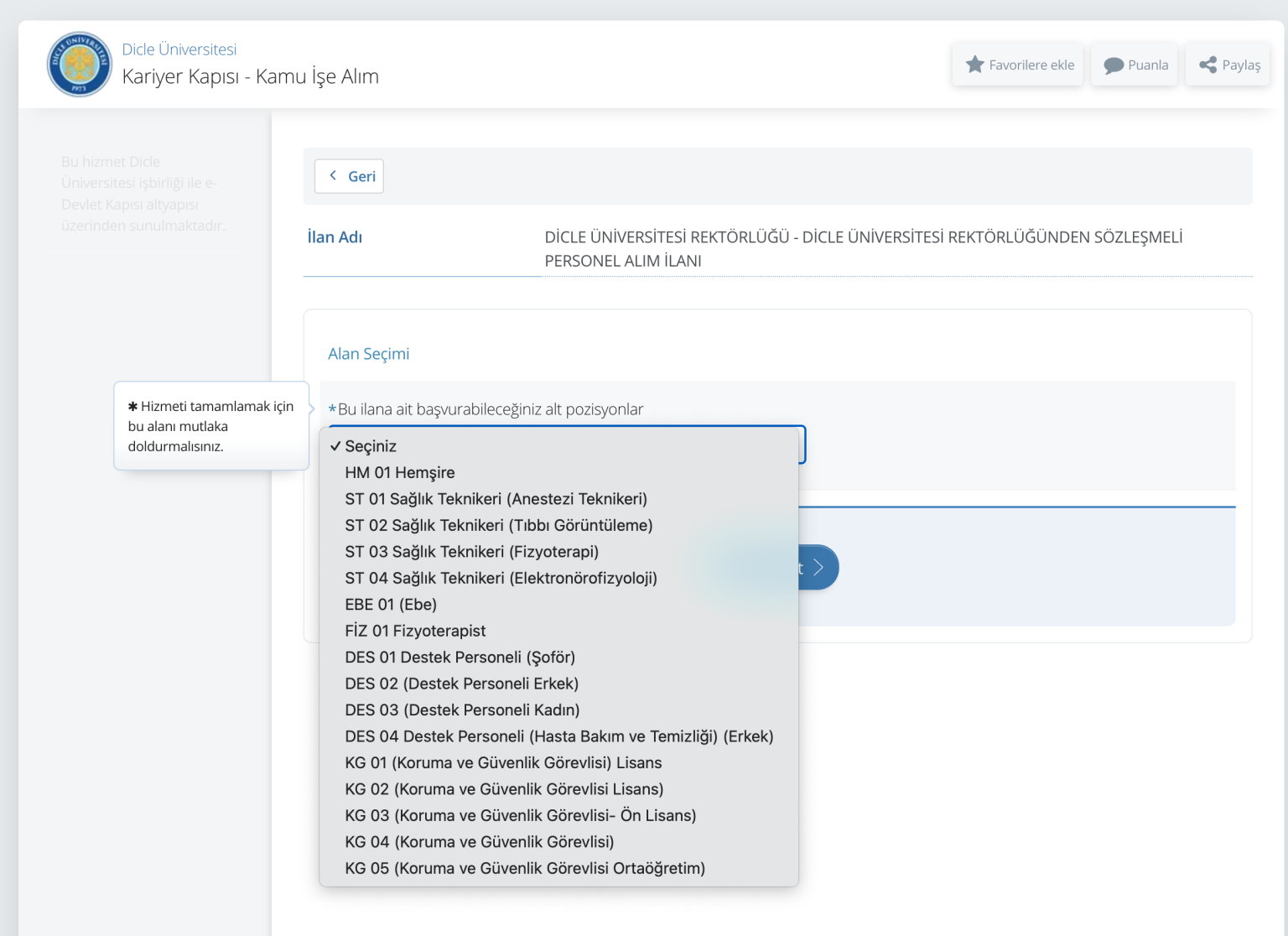Select EBE 01 (Ebe) option
1288x936 pixels.
pos(391,605)
